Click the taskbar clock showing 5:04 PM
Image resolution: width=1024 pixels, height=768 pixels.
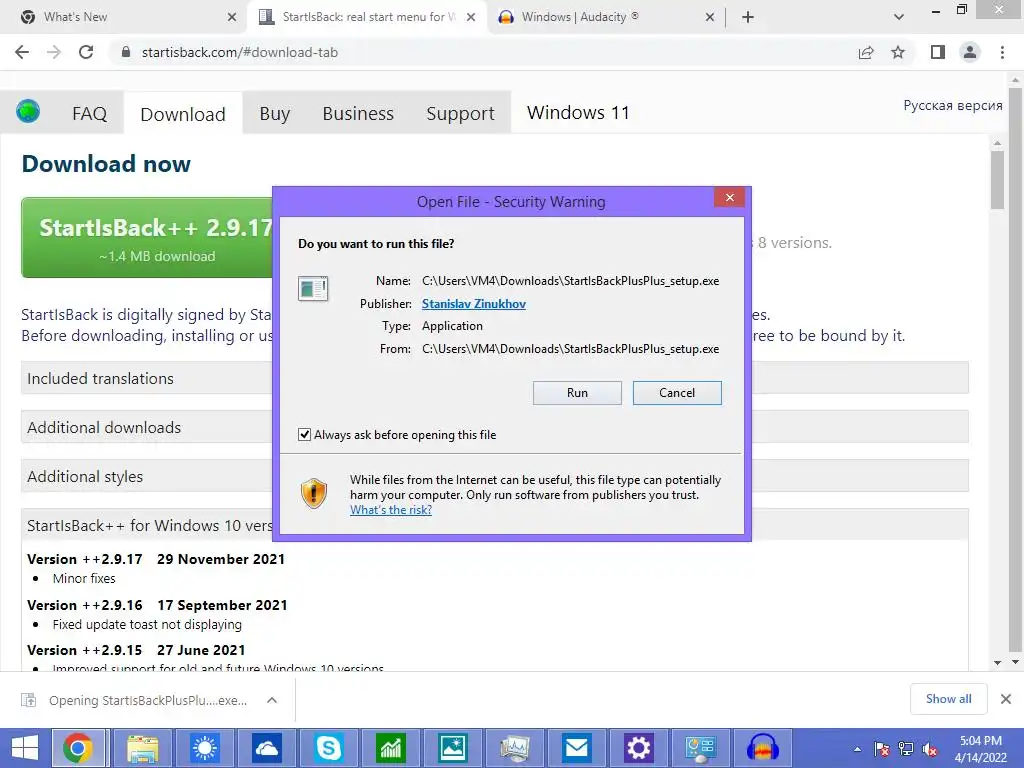(980, 749)
